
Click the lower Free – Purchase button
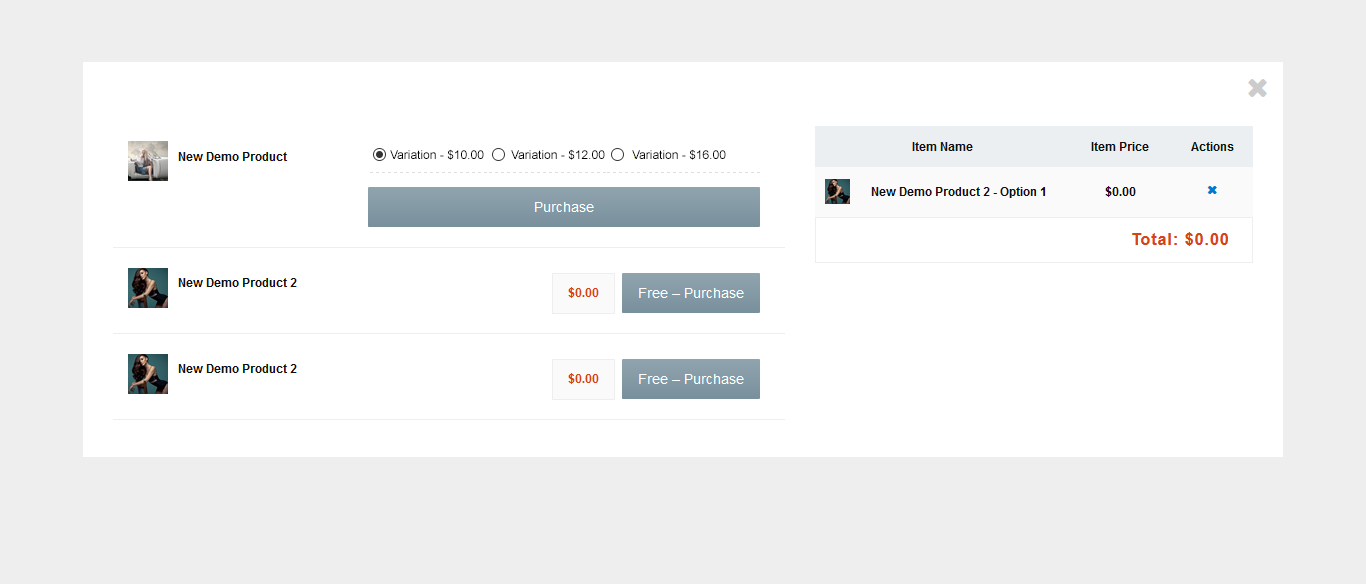(x=690, y=379)
